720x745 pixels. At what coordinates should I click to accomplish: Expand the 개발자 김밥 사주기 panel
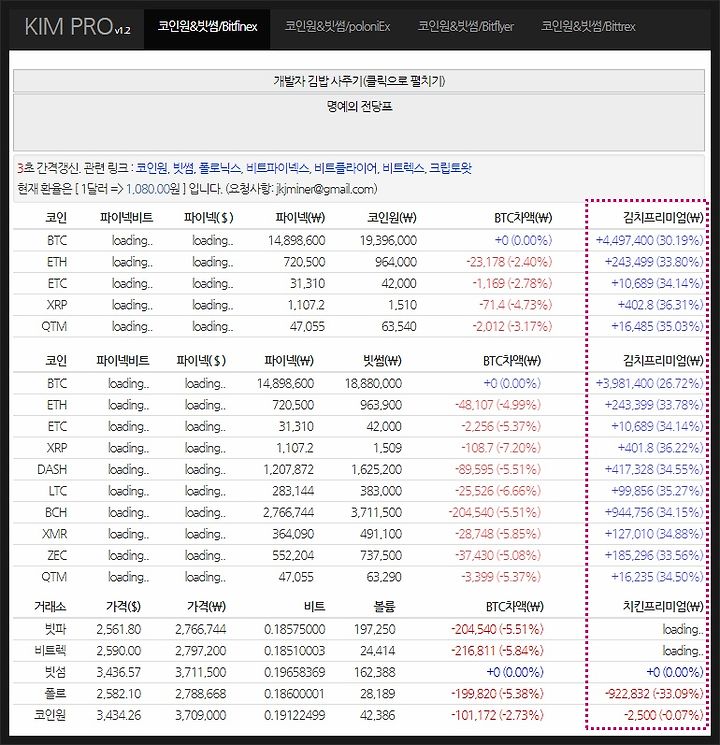click(359, 81)
